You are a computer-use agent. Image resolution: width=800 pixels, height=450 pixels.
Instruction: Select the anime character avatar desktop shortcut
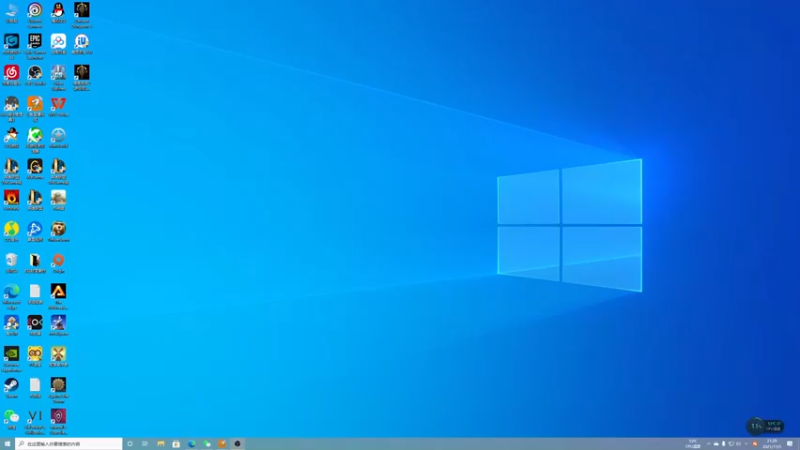(11, 109)
